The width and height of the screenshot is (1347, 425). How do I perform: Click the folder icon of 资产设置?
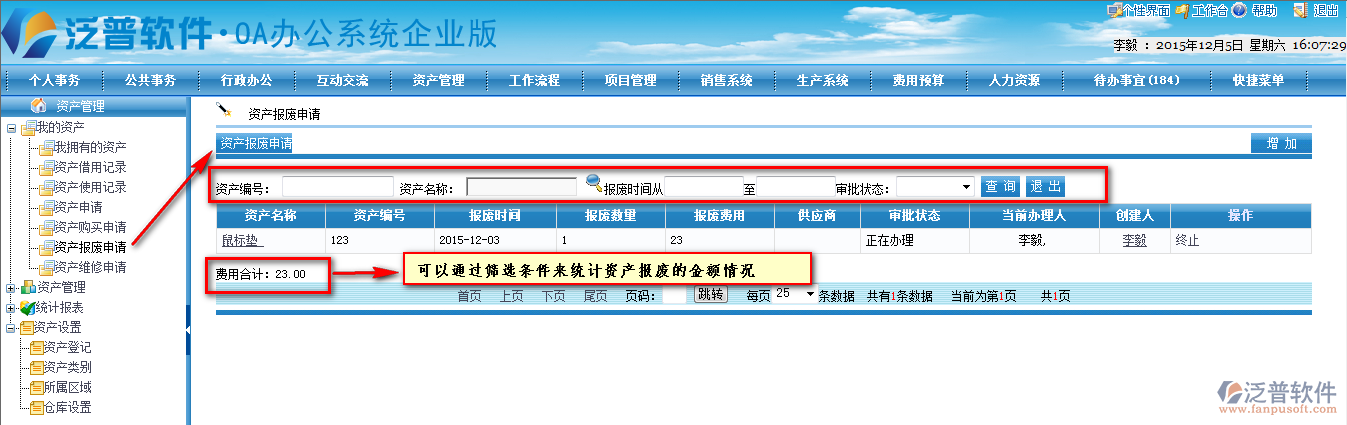click(27, 327)
